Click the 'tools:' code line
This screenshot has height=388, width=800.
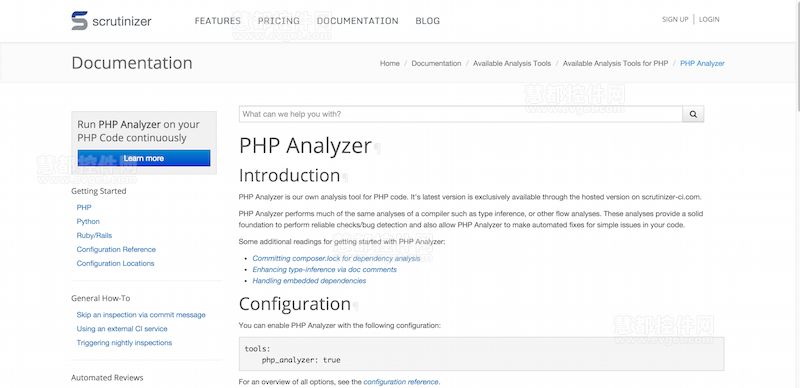[x=258, y=349]
